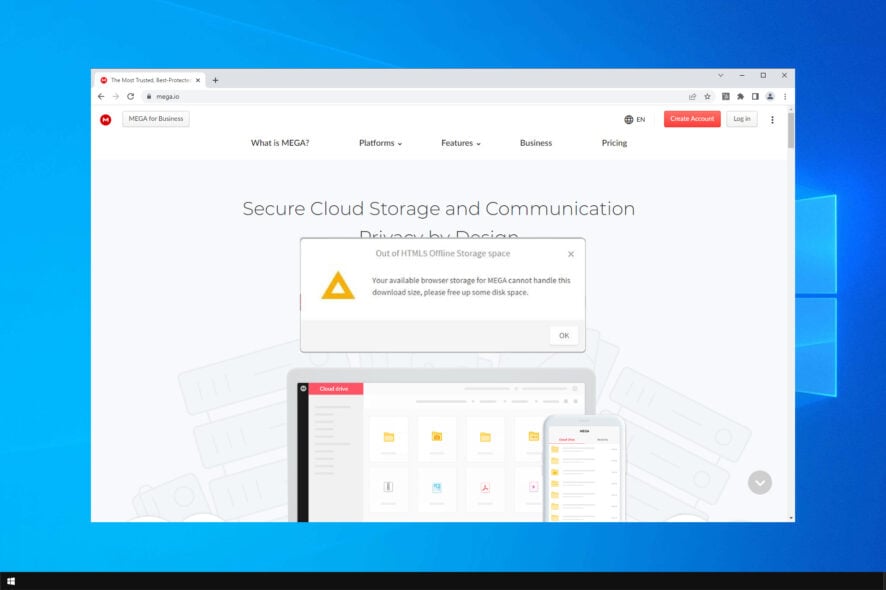886x590 pixels.
Task: Open the MEGA site three-dot menu
Action: click(x=772, y=120)
